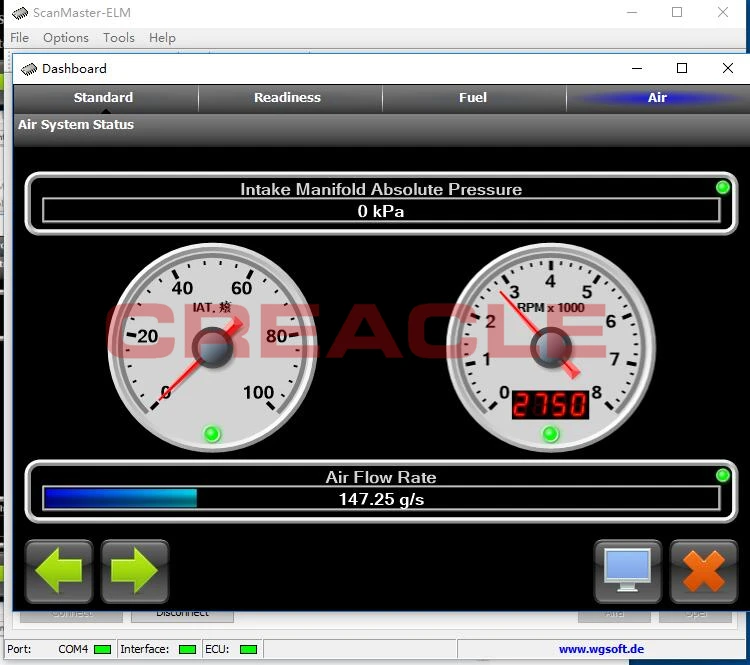
Task: Click green status LED on Air Flow Rate panel
Action: pos(723,476)
